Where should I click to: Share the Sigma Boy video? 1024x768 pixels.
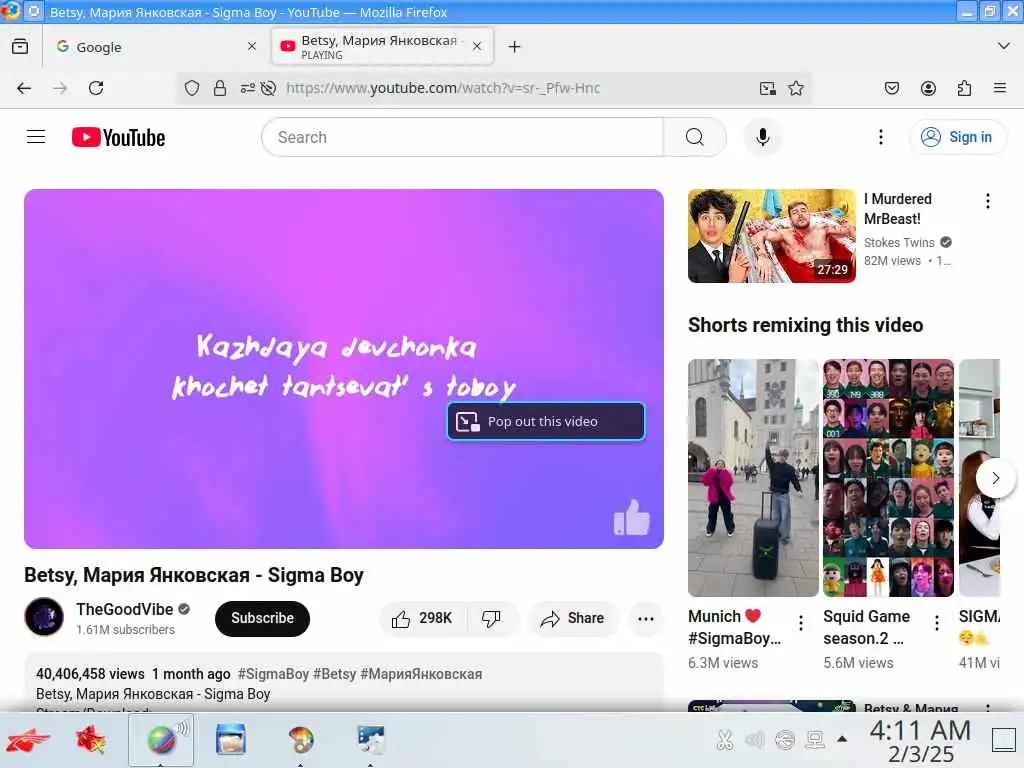click(x=572, y=618)
